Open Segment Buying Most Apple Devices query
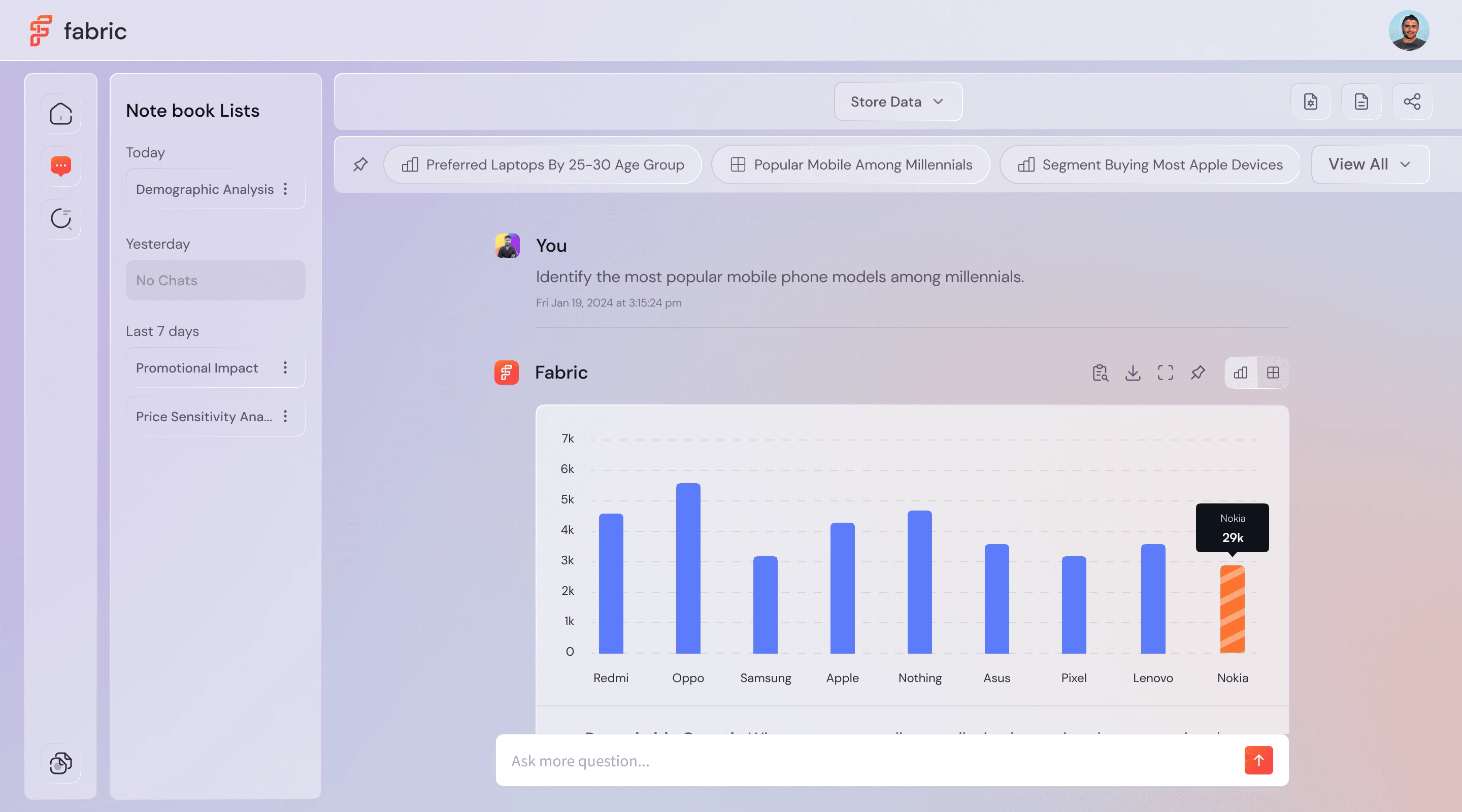The image size is (1462, 812). 1150,164
